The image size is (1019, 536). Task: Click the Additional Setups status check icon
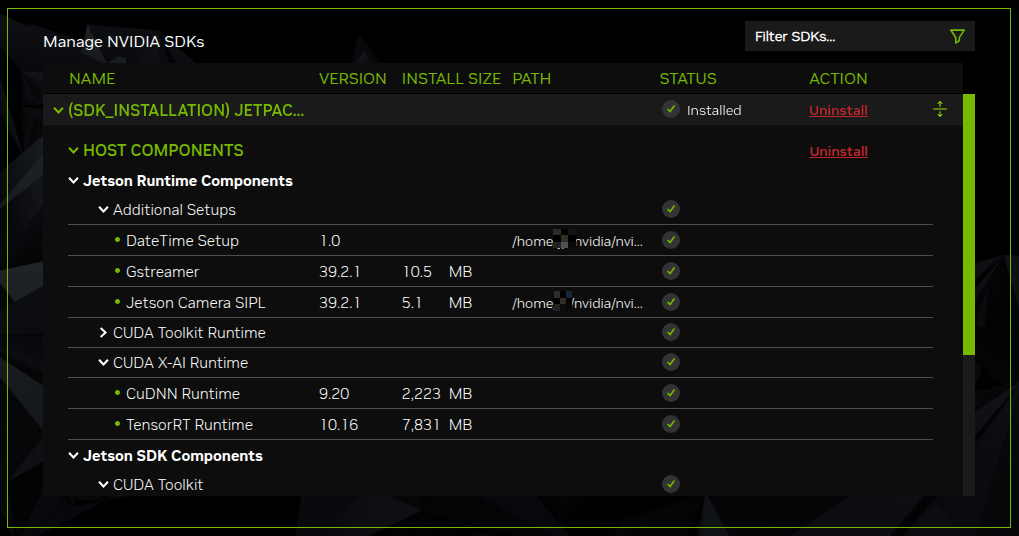(671, 209)
